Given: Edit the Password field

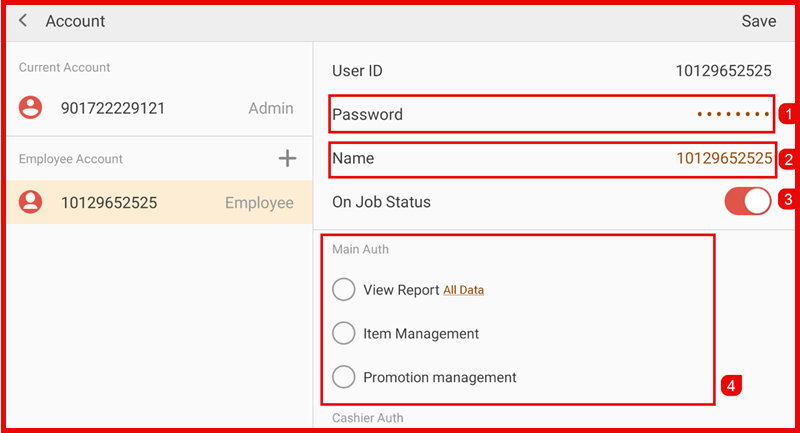Looking at the screenshot, I should tap(551, 114).
